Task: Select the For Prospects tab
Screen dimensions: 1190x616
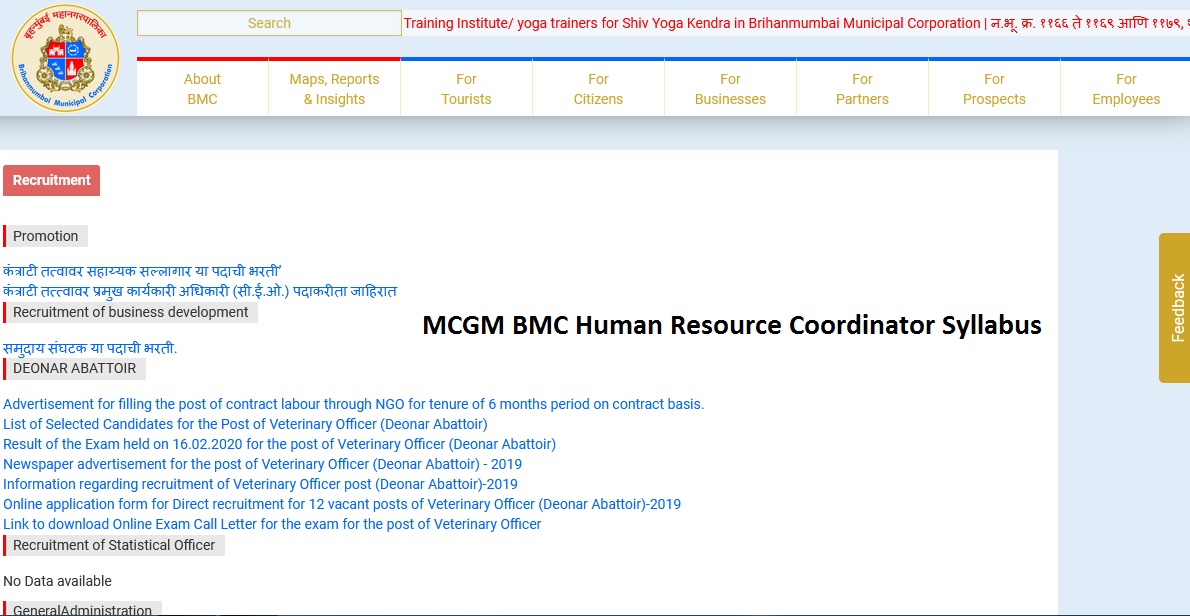Action: tap(994, 87)
